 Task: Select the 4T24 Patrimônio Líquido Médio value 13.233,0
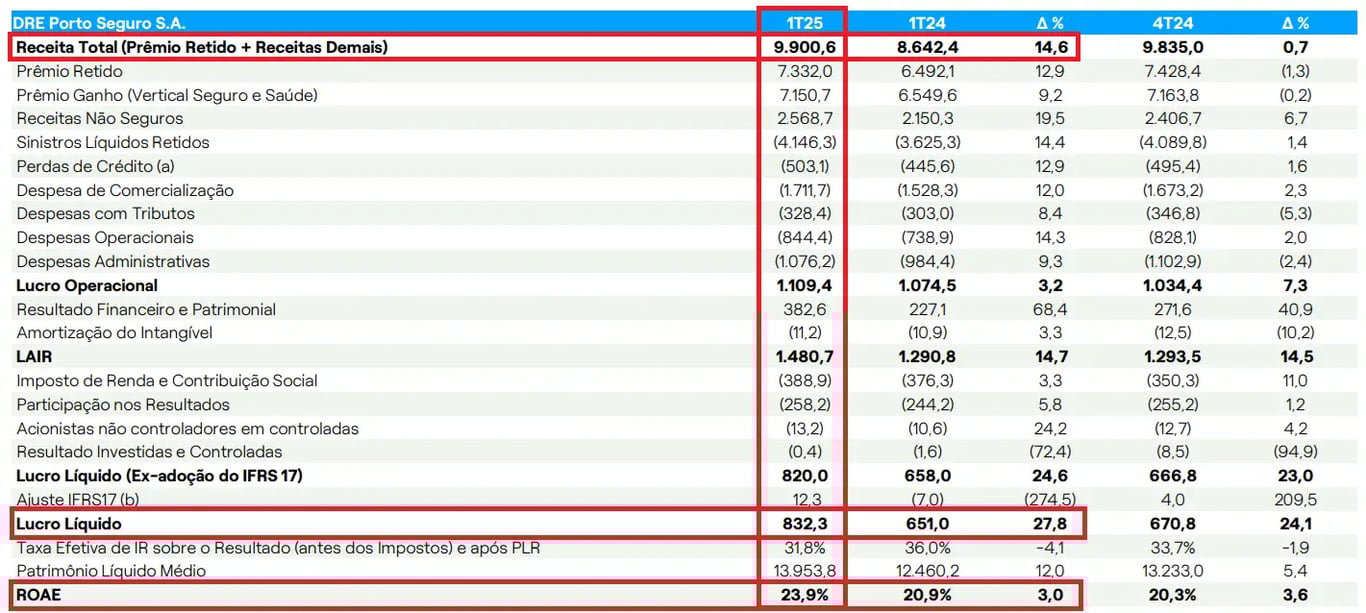coord(1173,571)
